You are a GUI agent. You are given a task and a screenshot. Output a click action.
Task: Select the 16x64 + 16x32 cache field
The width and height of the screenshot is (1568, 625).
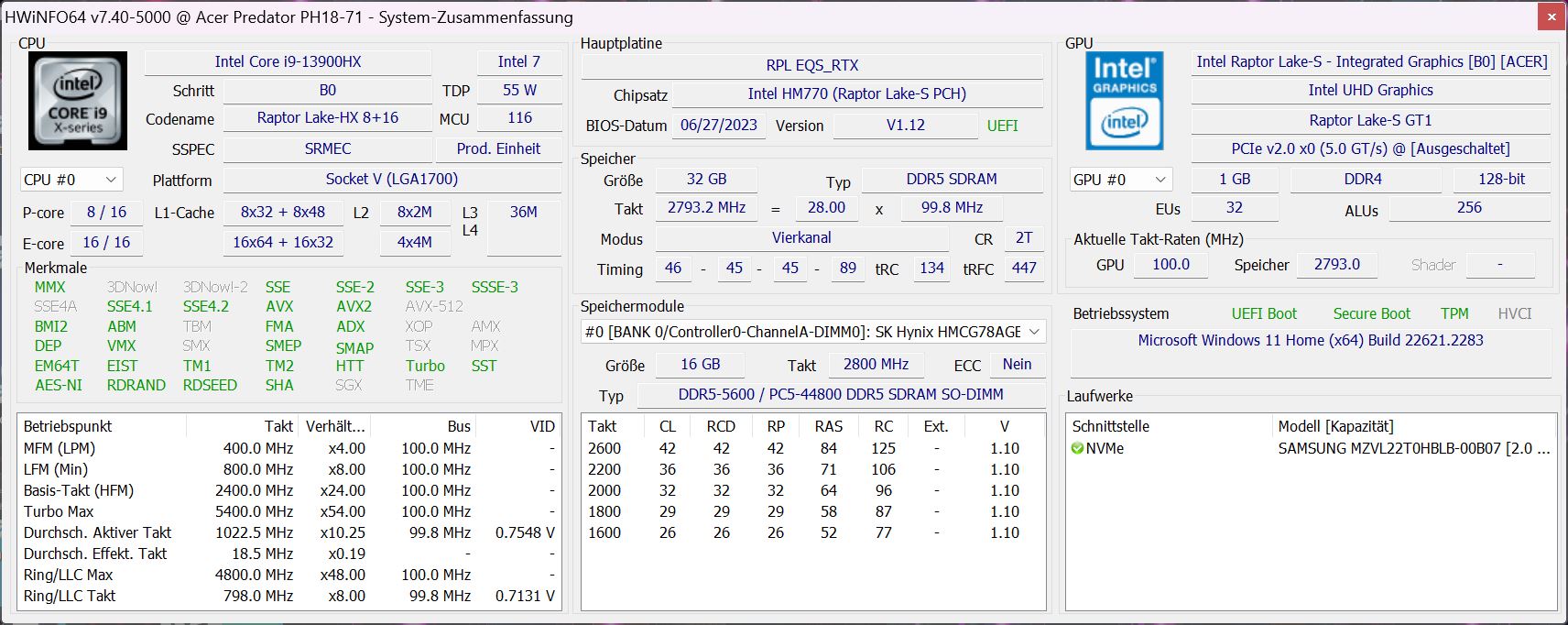pos(283,243)
